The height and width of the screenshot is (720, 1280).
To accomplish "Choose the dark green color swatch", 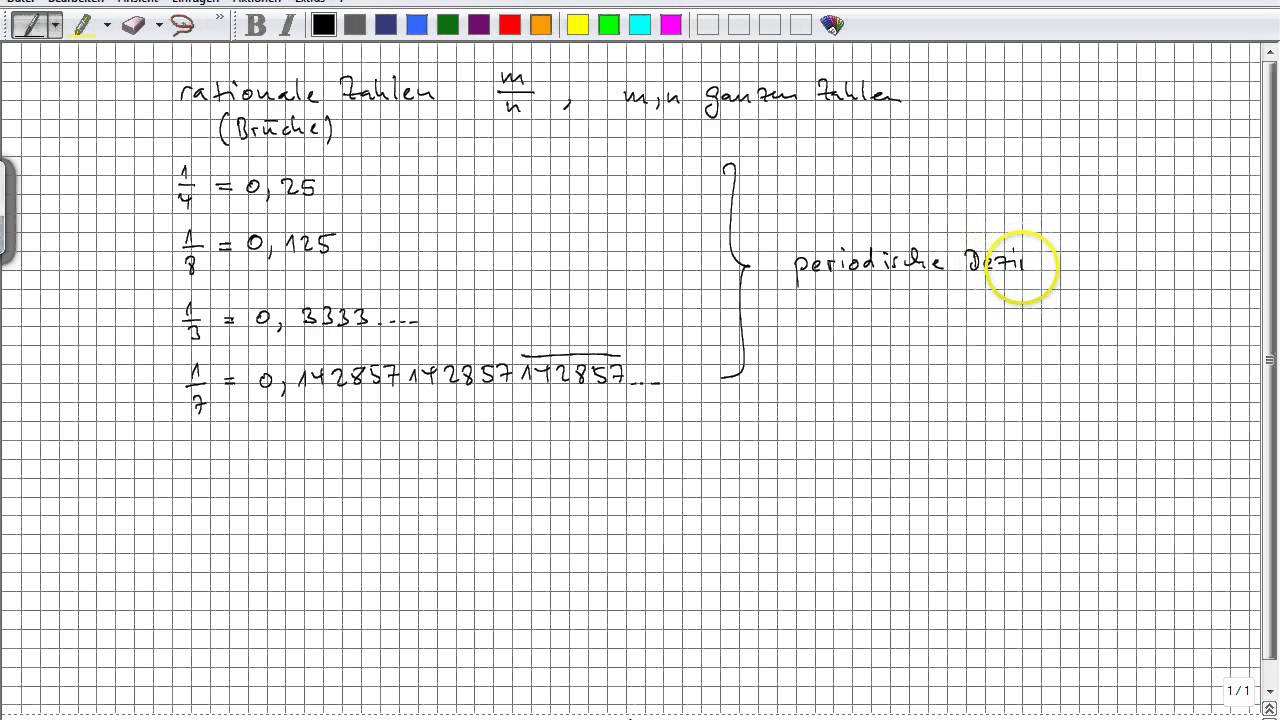I will [448, 25].
